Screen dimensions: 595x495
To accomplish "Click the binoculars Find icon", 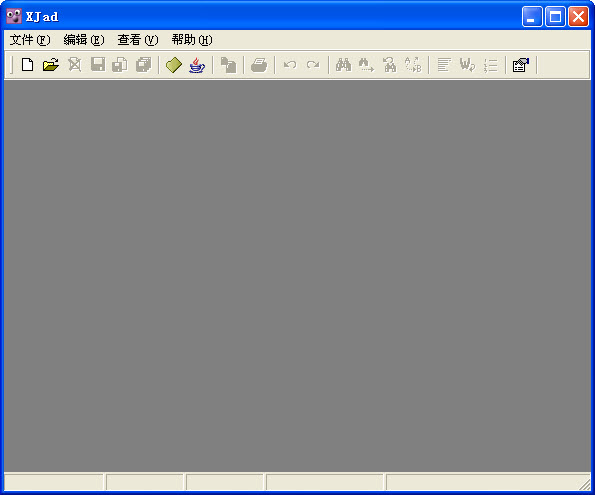I will point(343,65).
